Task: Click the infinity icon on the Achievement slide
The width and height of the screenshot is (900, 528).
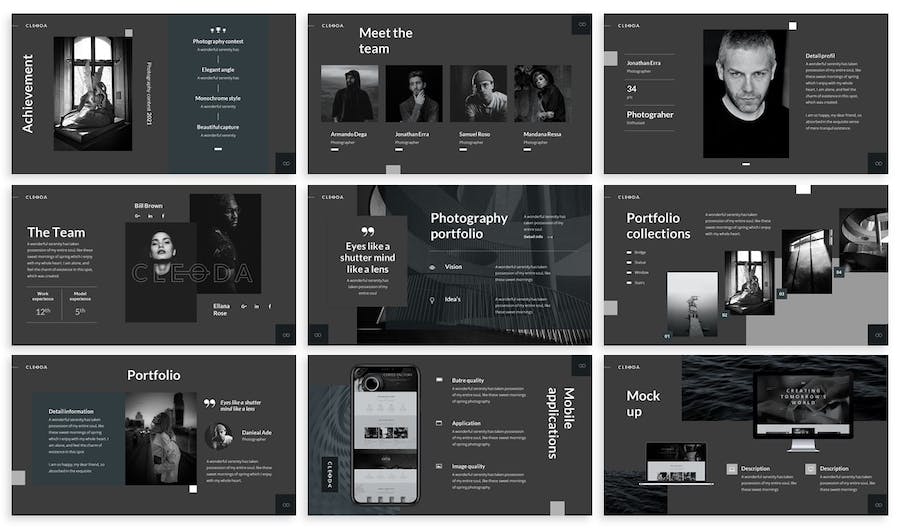Action: pyautogui.click(x=286, y=164)
